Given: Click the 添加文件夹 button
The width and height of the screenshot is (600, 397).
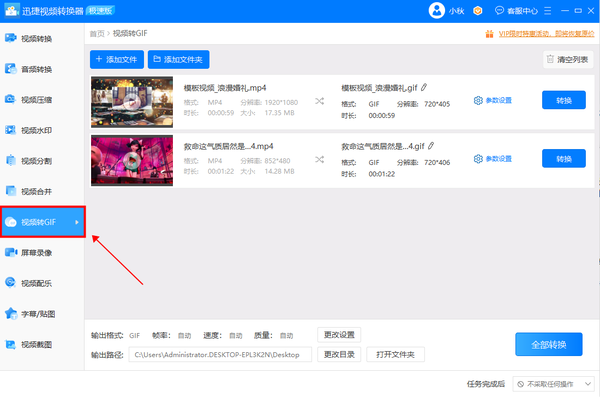Looking at the screenshot, I should point(178,59).
